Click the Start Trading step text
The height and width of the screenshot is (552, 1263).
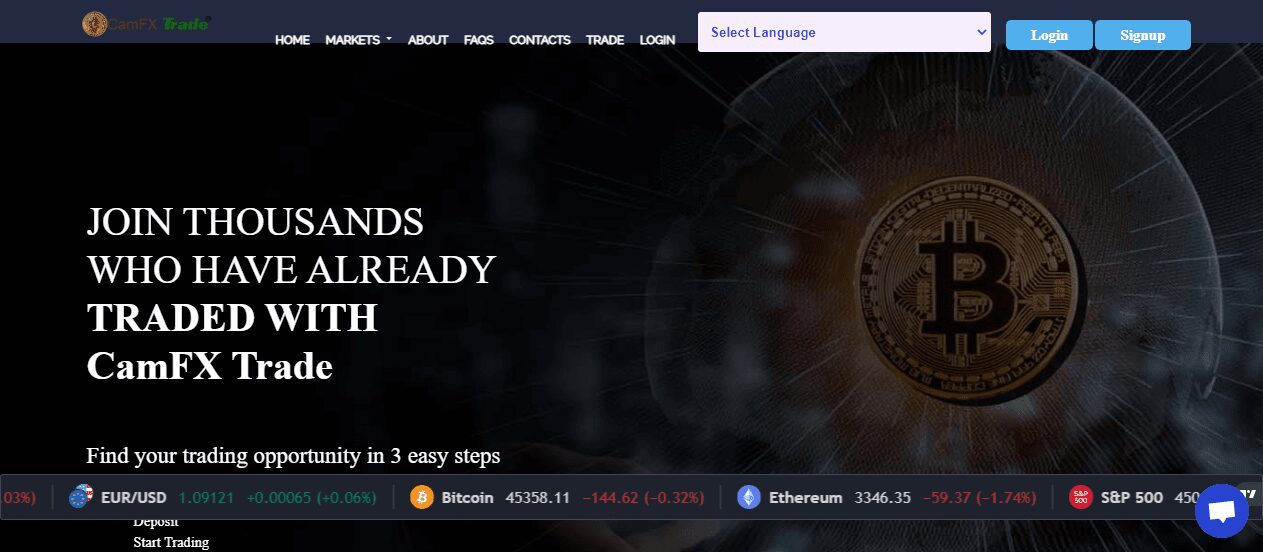point(171,542)
